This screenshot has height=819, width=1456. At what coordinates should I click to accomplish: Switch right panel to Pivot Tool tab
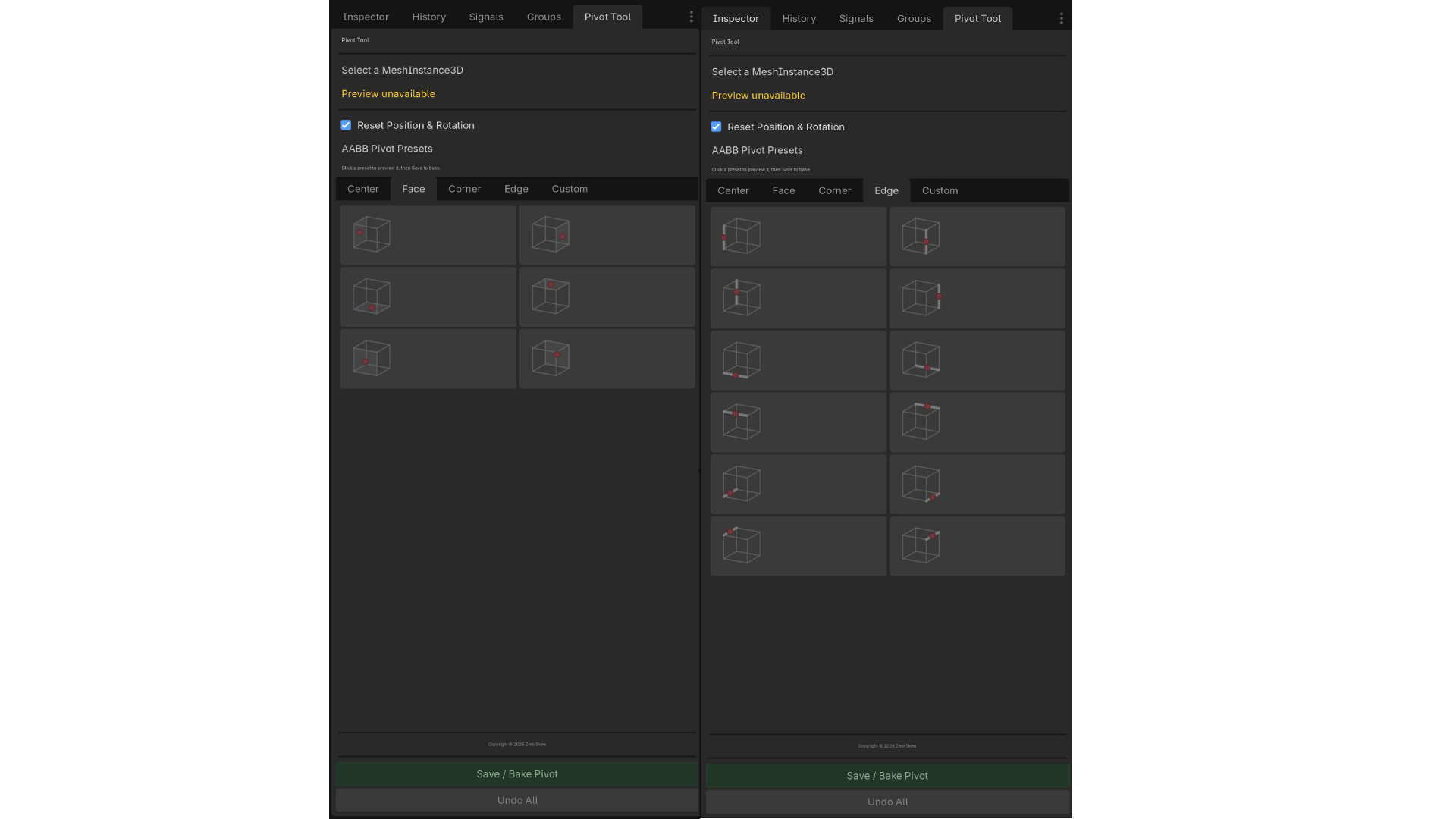point(977,18)
